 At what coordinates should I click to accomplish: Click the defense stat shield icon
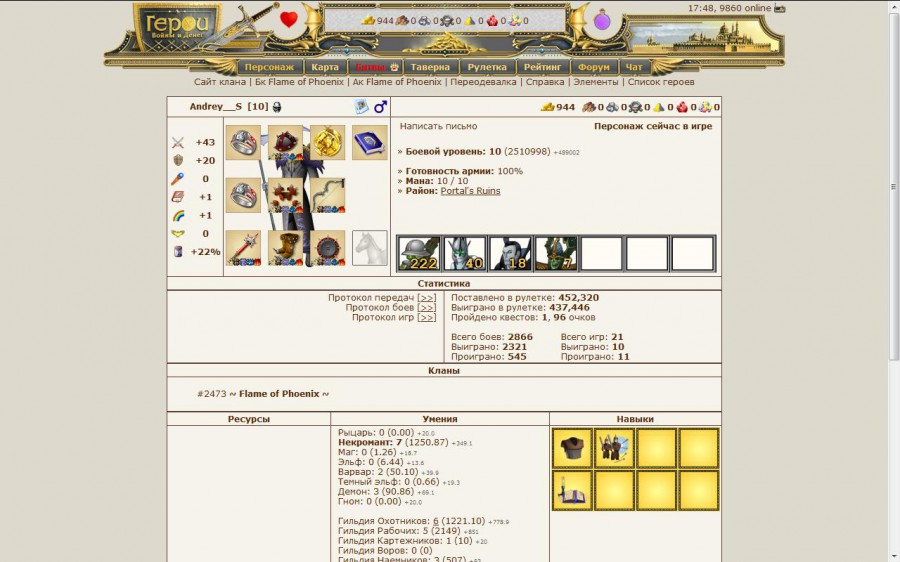(x=178, y=161)
